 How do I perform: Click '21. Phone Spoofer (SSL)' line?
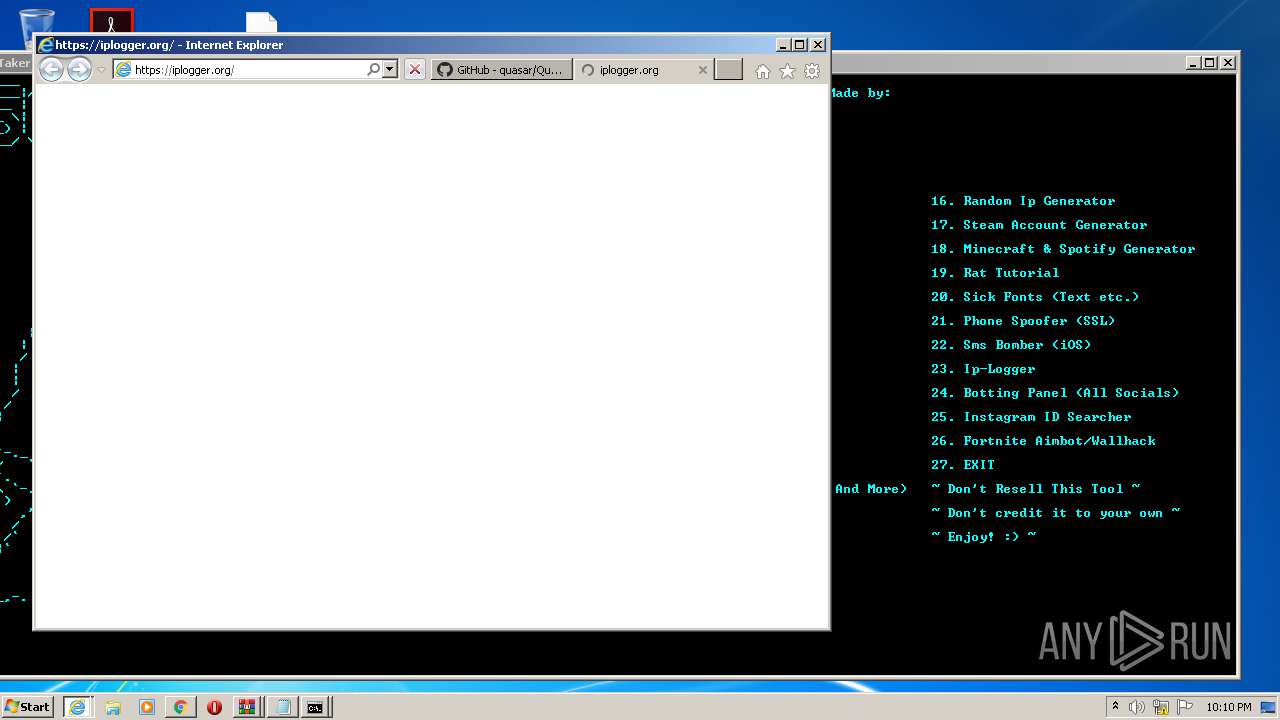[1023, 321]
